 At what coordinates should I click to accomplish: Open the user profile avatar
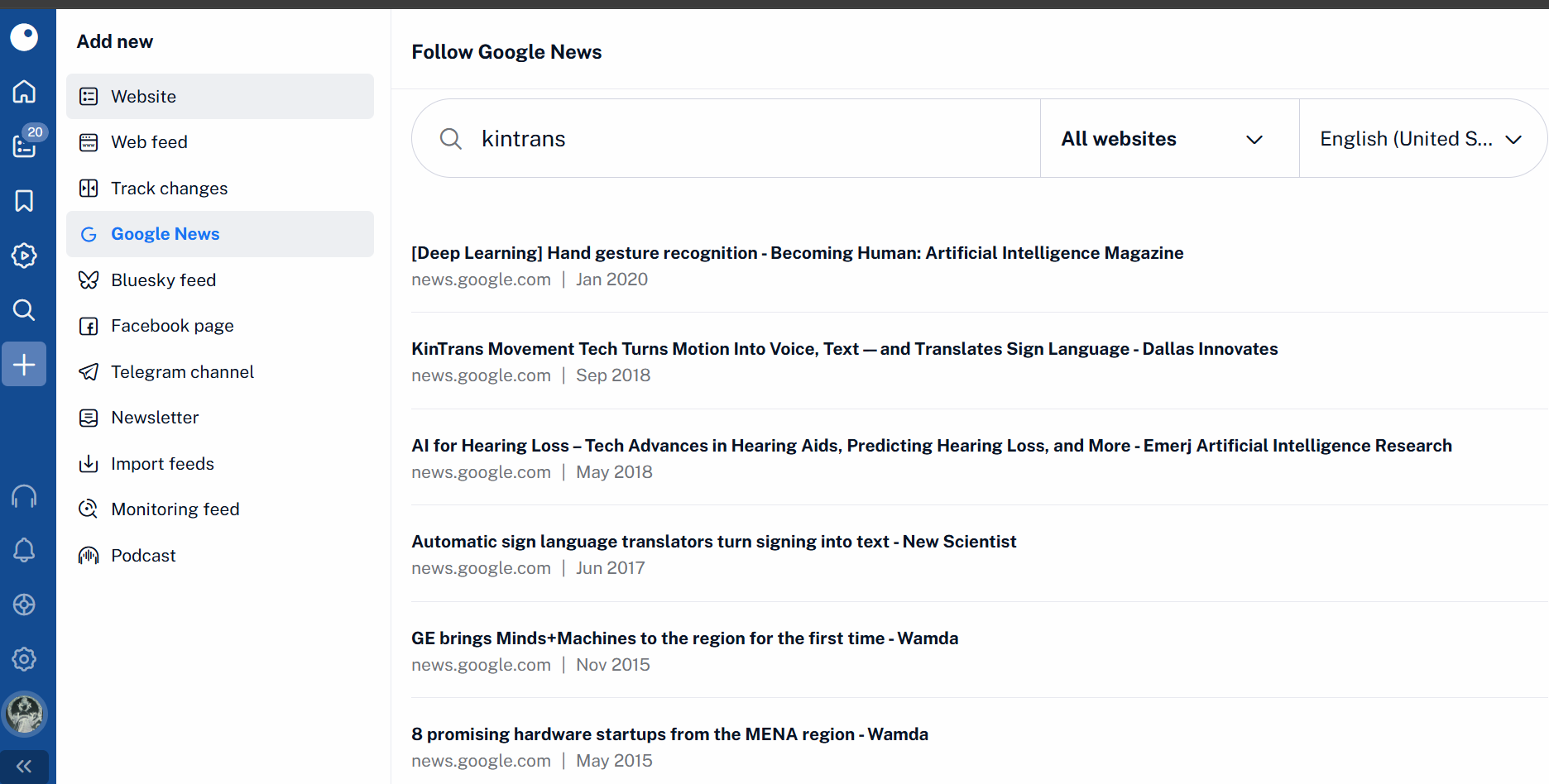(x=25, y=714)
